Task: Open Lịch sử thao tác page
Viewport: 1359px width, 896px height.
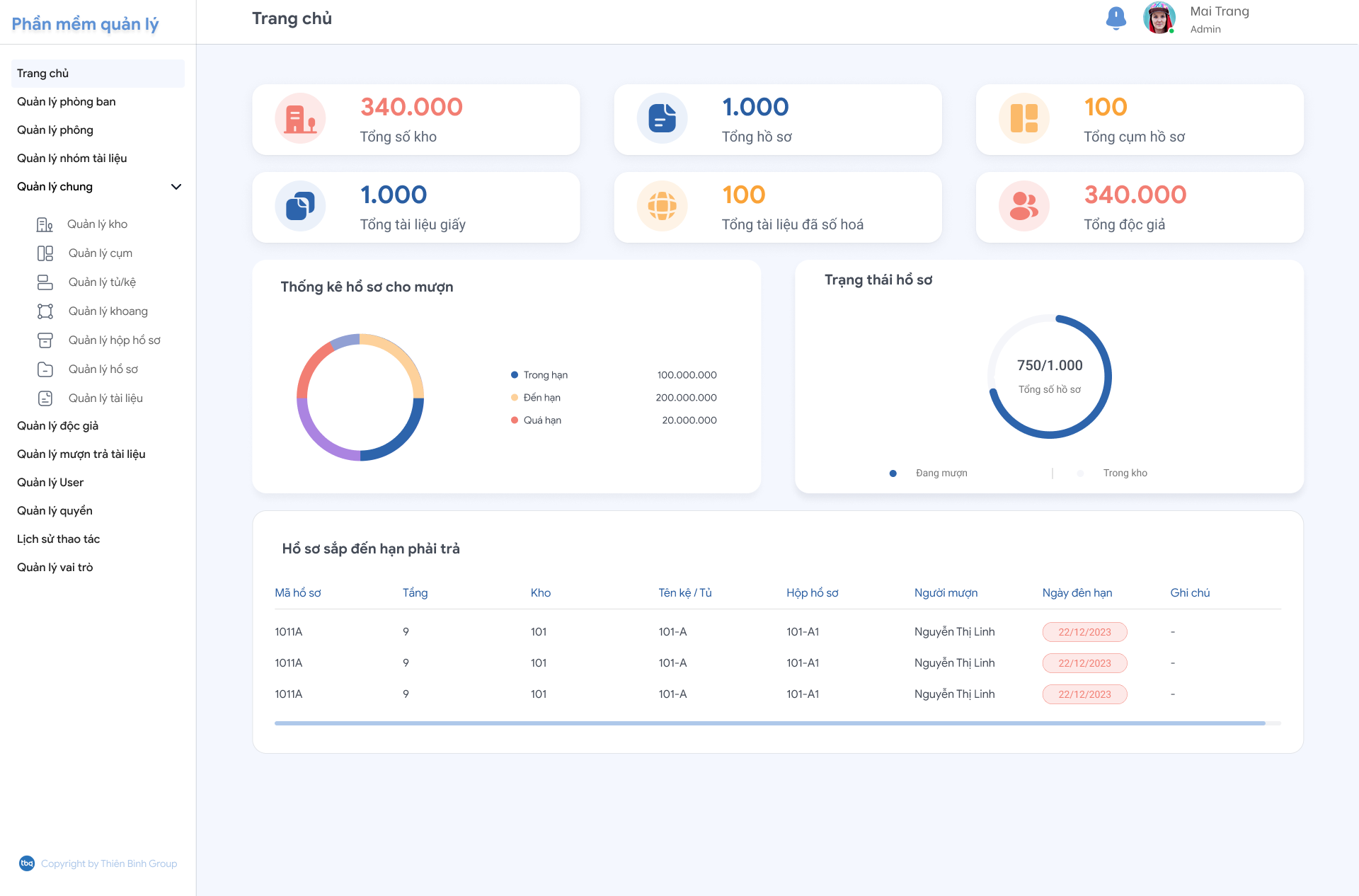Action: (59, 539)
